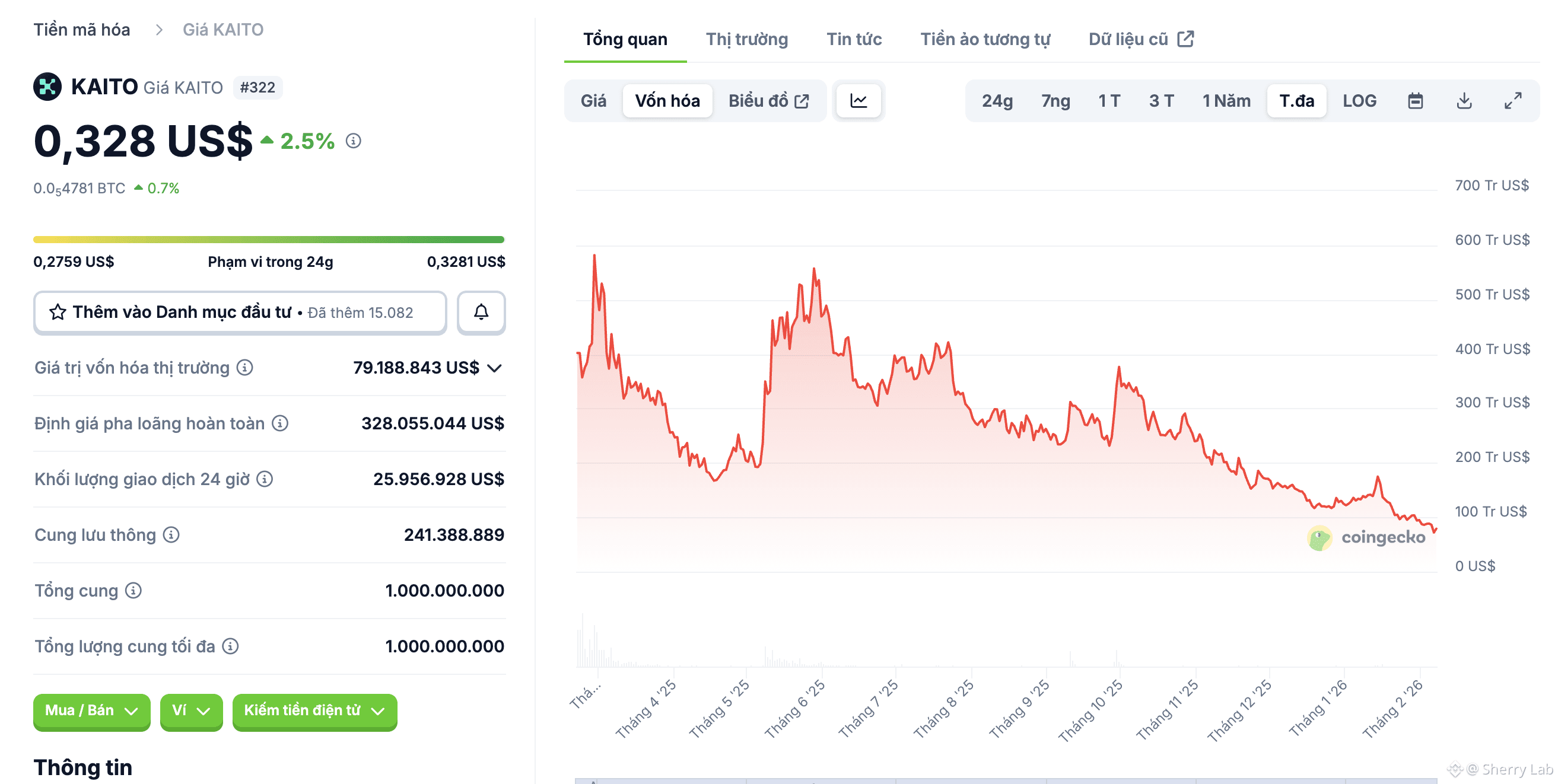Open the calendar date range picker
The width and height of the screenshot is (1558, 784).
(1415, 100)
